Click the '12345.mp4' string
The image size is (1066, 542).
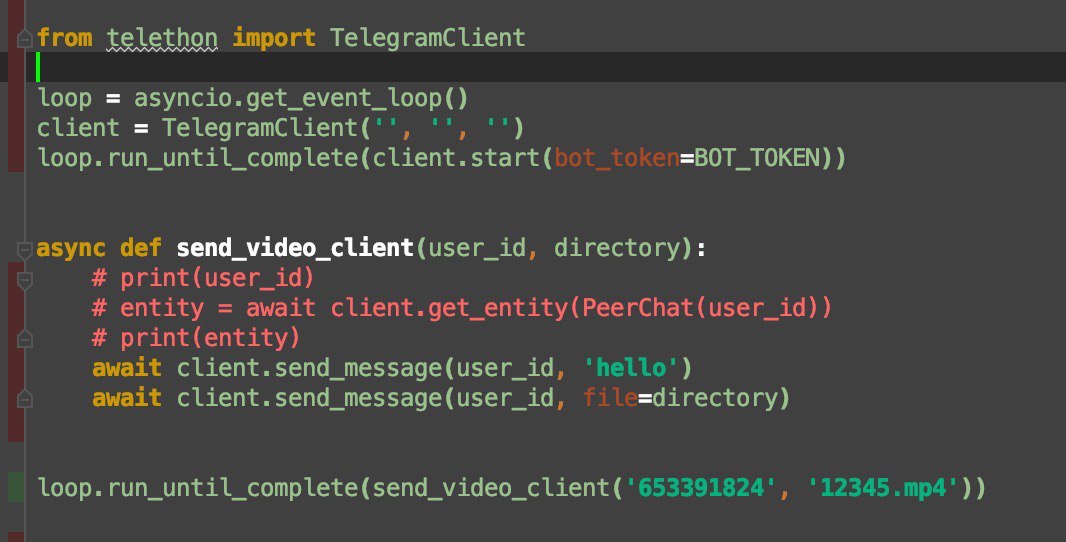pyautogui.click(x=882, y=488)
